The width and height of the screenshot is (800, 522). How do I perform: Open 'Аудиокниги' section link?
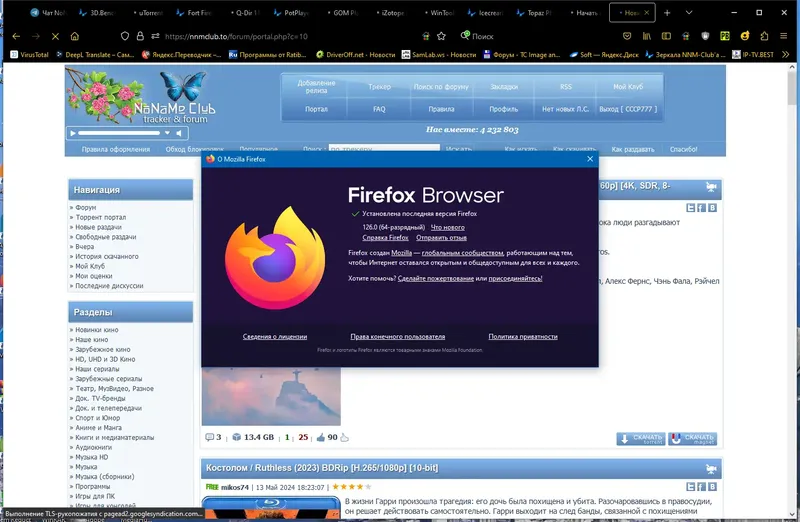tap(93, 447)
